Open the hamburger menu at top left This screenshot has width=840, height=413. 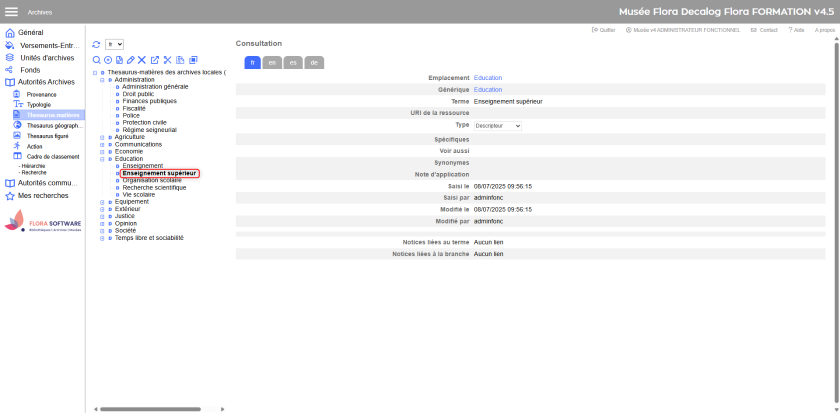click(x=12, y=12)
